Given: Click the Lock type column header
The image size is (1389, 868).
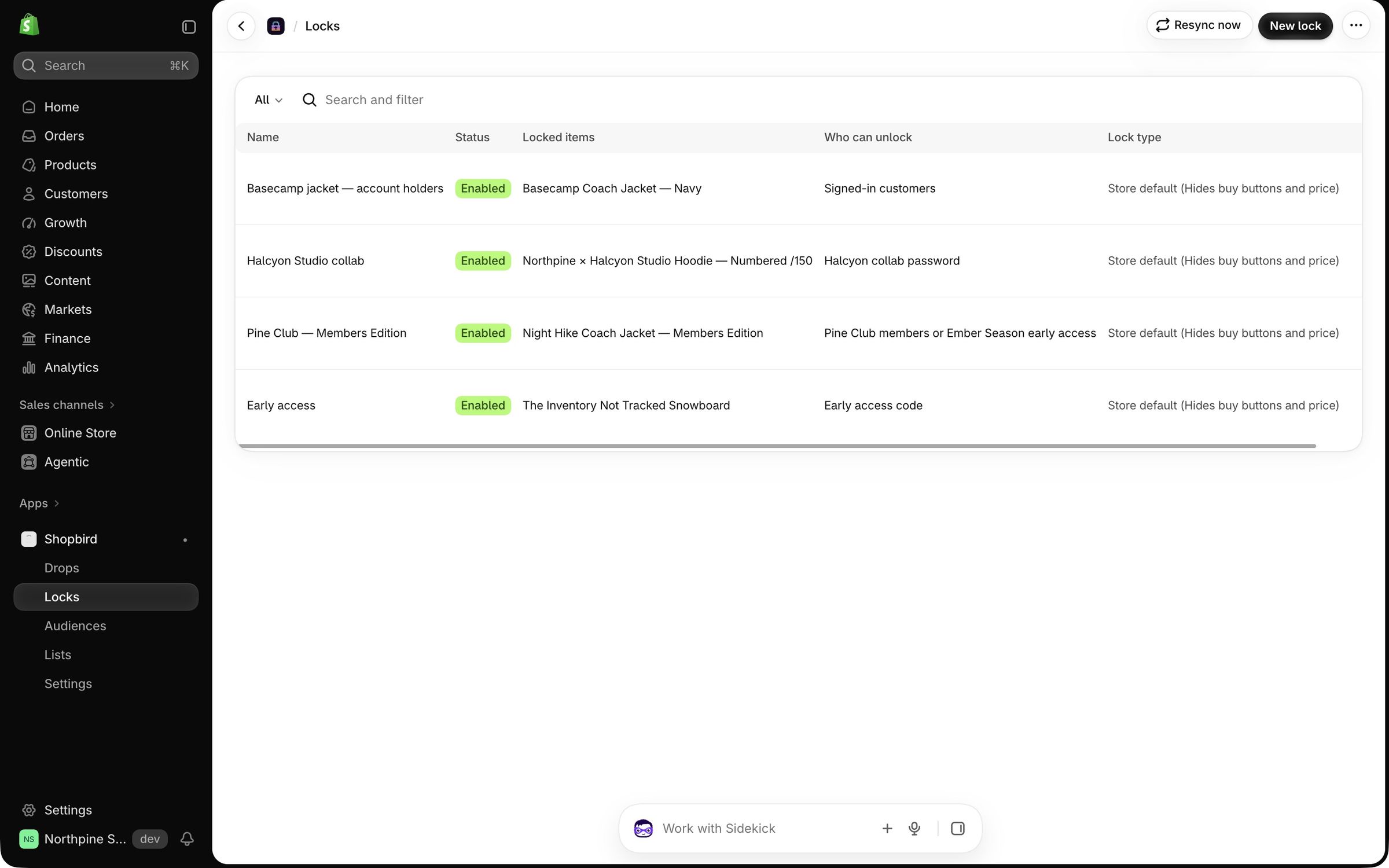Looking at the screenshot, I should click(x=1134, y=138).
